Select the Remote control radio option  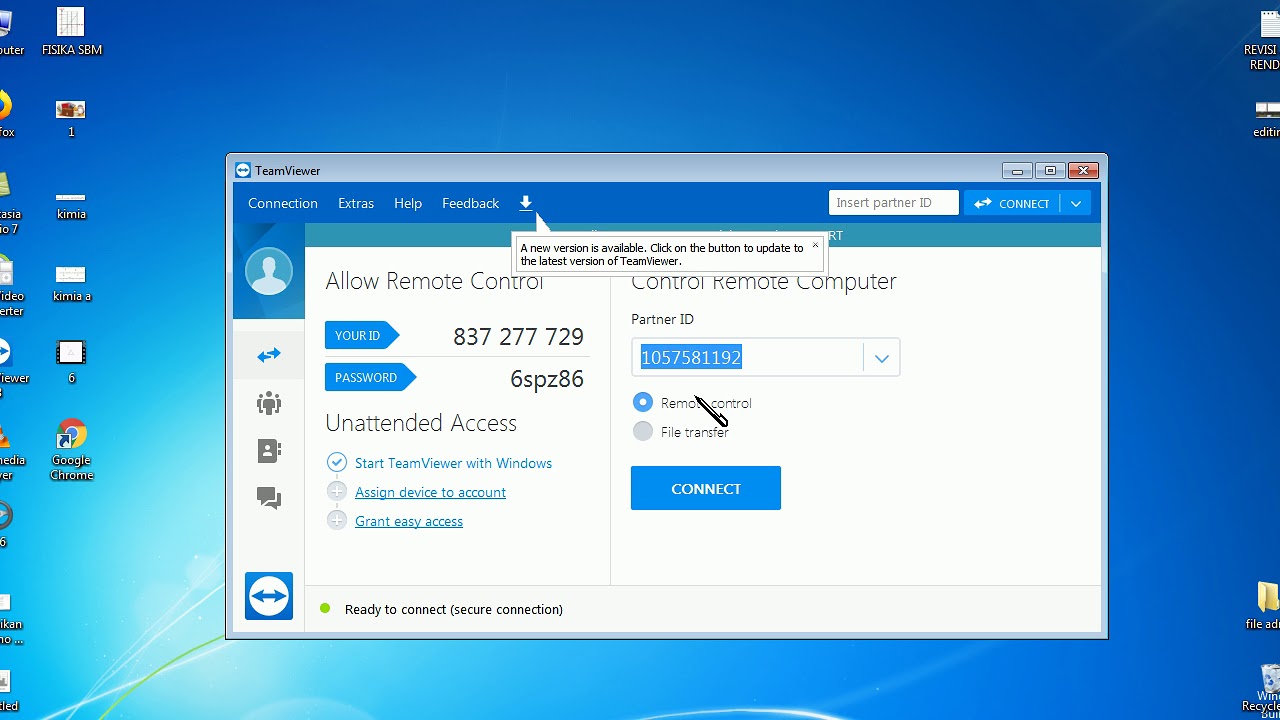(643, 402)
